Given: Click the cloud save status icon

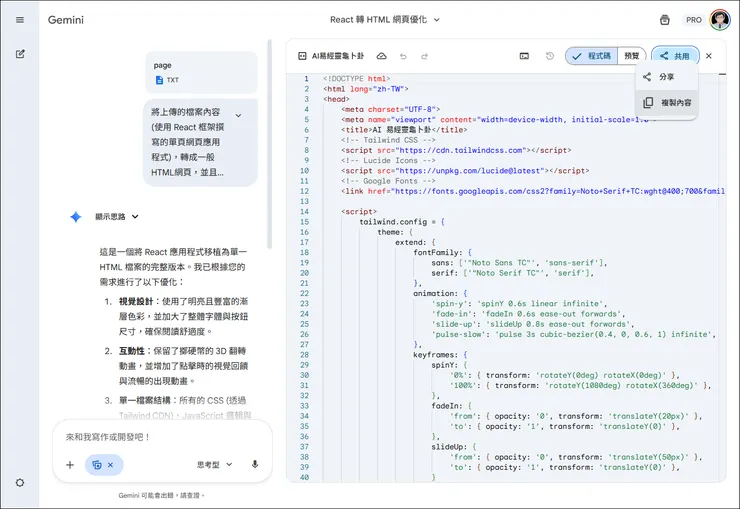Looking at the screenshot, I should [x=381, y=56].
